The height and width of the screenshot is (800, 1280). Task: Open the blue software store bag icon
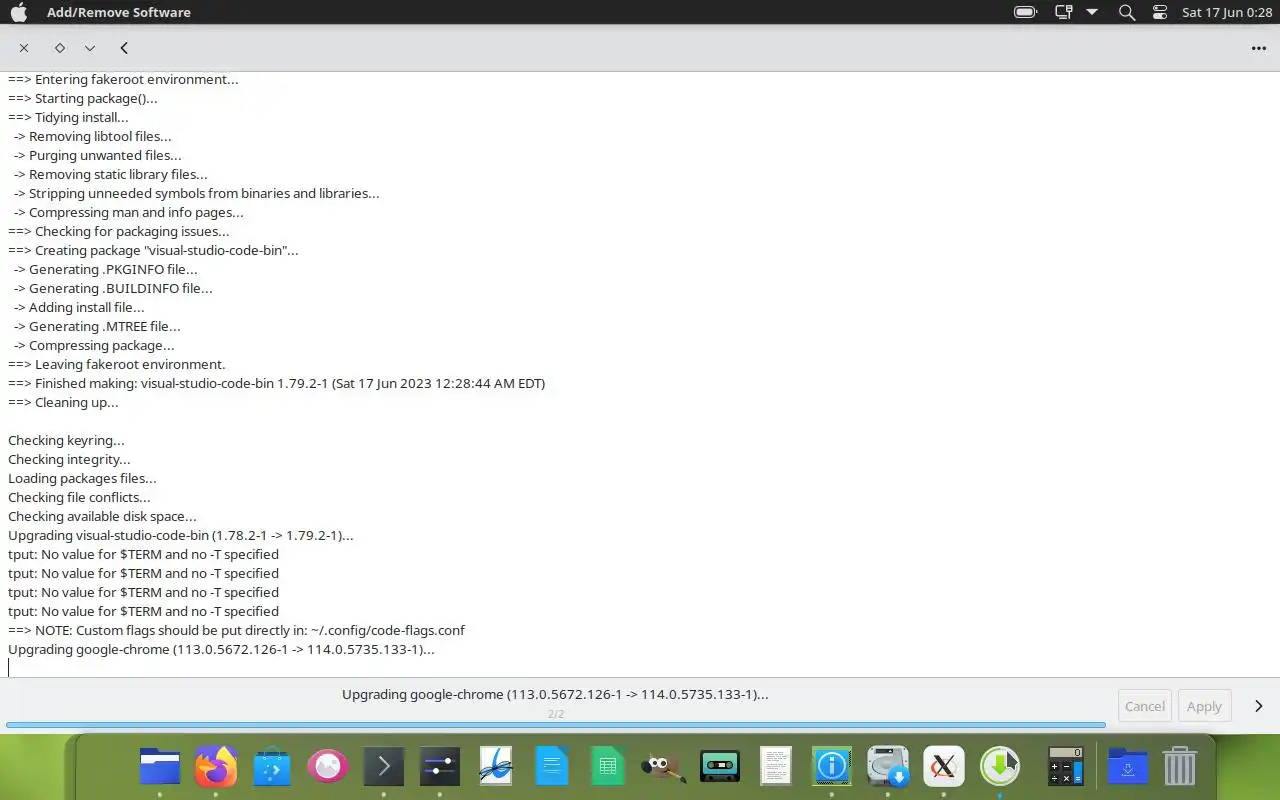[x=272, y=767]
